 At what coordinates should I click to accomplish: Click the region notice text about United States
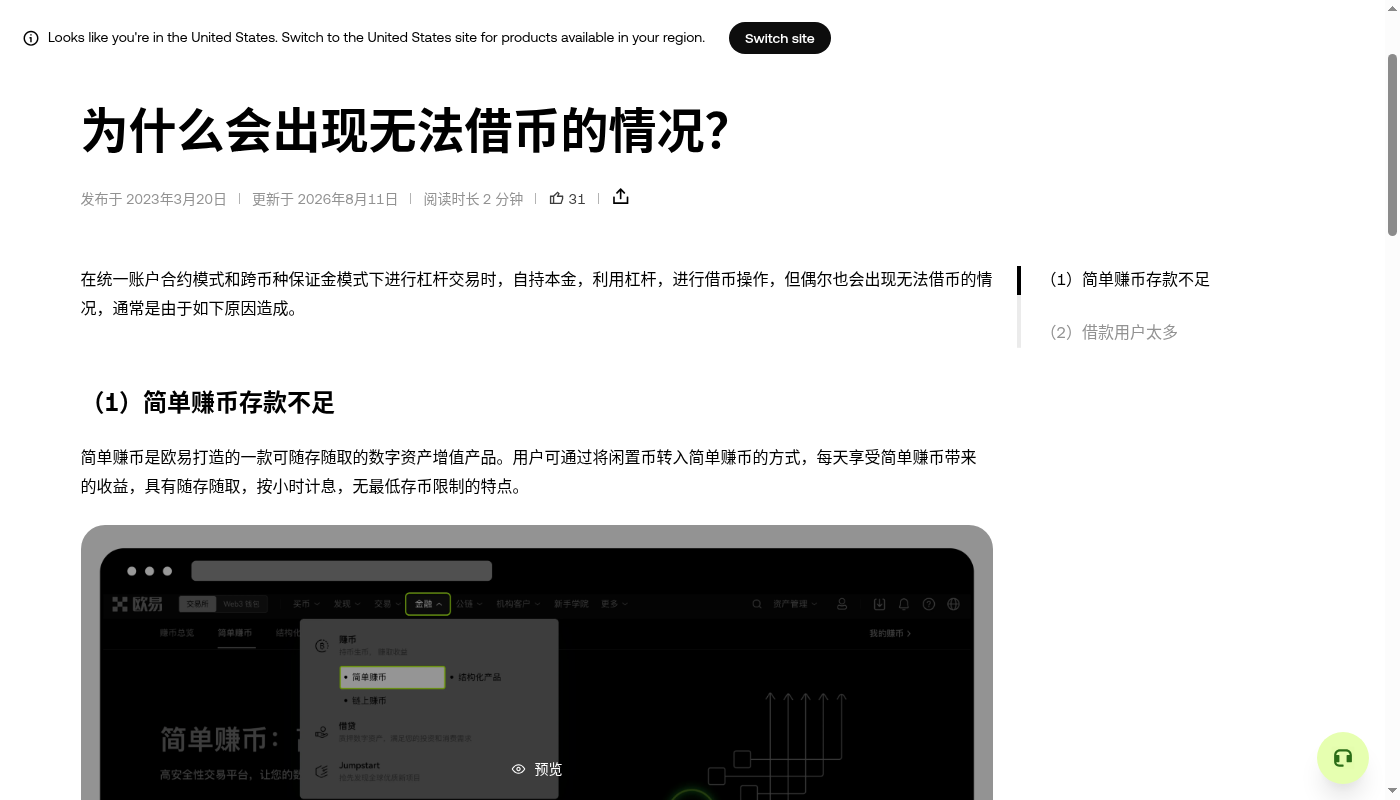coord(376,37)
